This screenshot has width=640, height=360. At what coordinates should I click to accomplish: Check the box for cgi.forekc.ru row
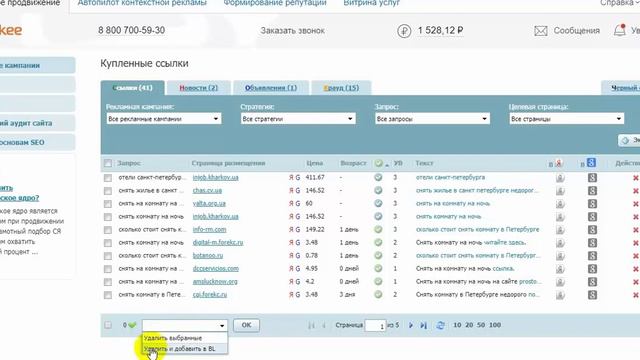click(108, 295)
